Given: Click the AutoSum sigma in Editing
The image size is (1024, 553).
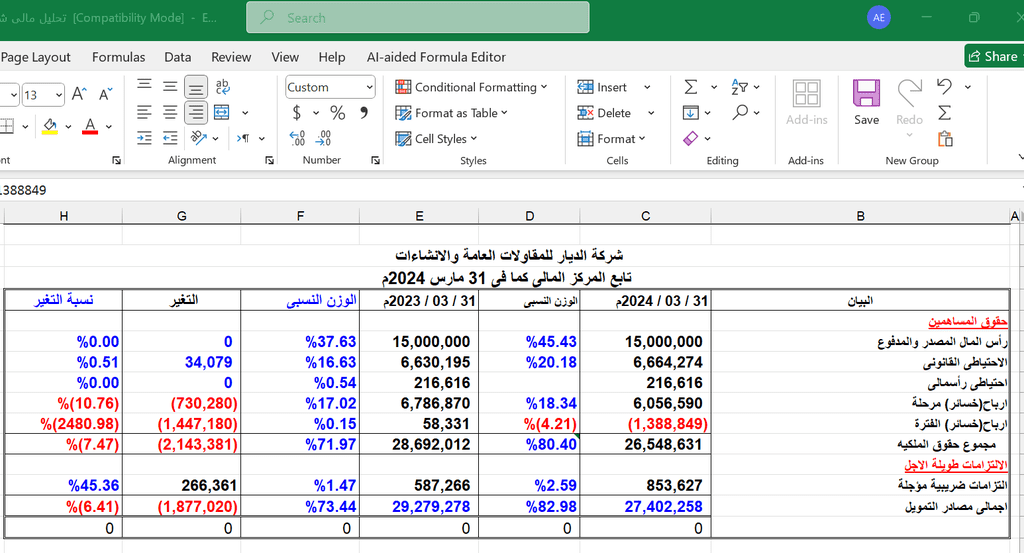Looking at the screenshot, I should coord(691,87).
